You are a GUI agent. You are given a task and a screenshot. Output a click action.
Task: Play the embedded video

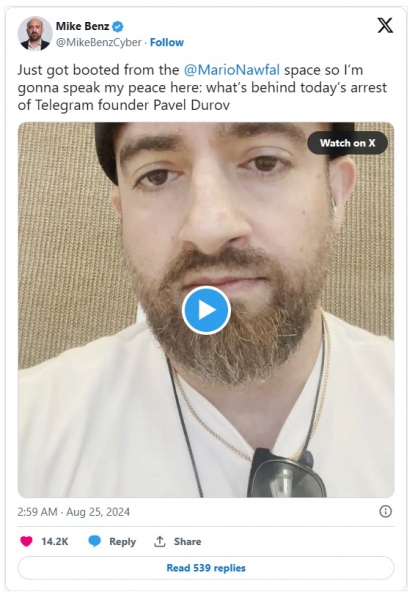click(x=206, y=310)
